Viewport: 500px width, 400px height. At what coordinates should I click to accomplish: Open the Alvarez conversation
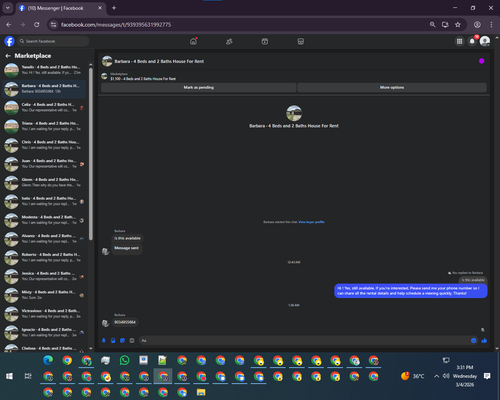click(45, 238)
